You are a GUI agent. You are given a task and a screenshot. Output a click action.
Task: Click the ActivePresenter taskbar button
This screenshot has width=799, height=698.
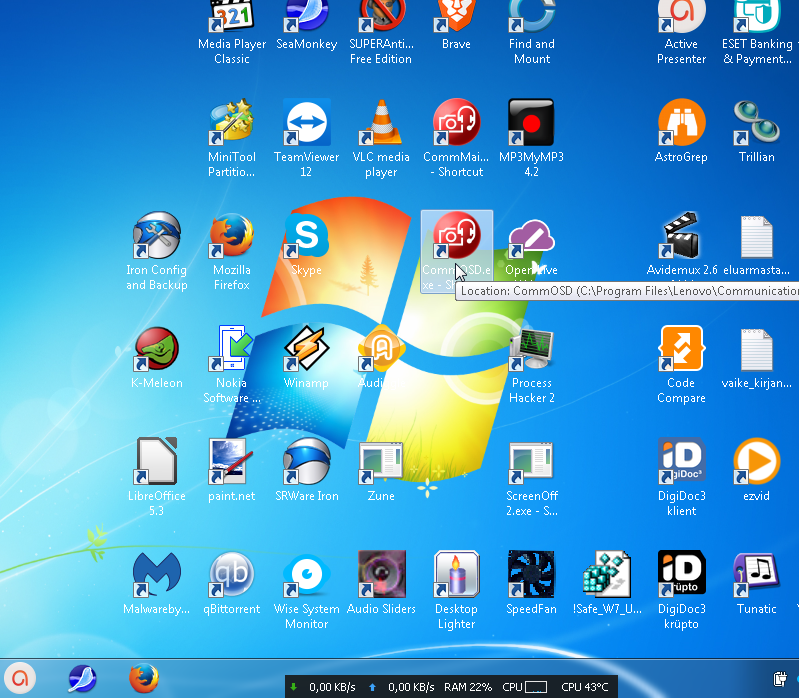(19, 679)
